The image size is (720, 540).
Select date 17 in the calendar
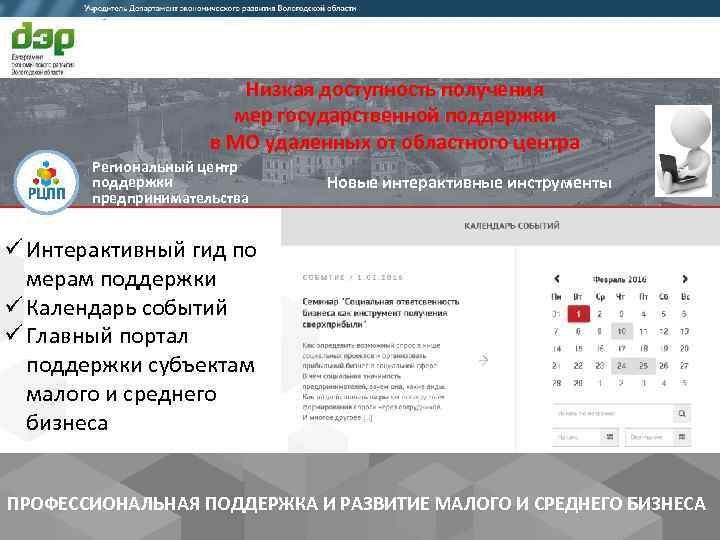pyautogui.click(x=622, y=349)
